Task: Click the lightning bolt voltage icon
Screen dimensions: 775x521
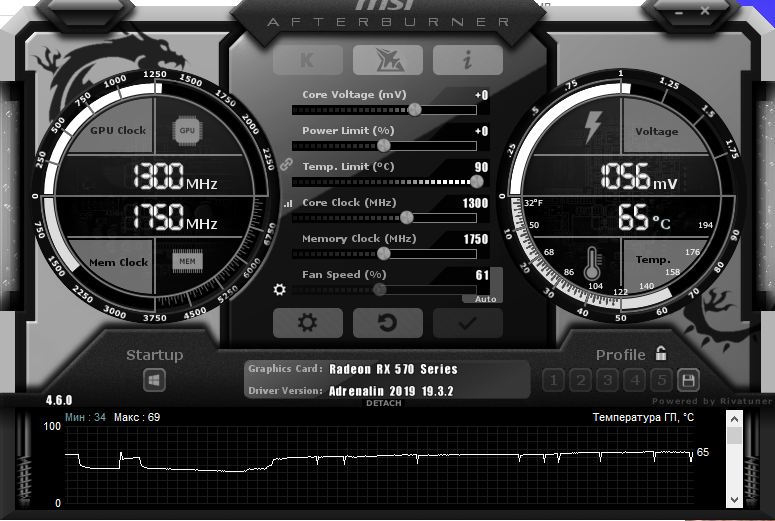Action: click(x=593, y=127)
